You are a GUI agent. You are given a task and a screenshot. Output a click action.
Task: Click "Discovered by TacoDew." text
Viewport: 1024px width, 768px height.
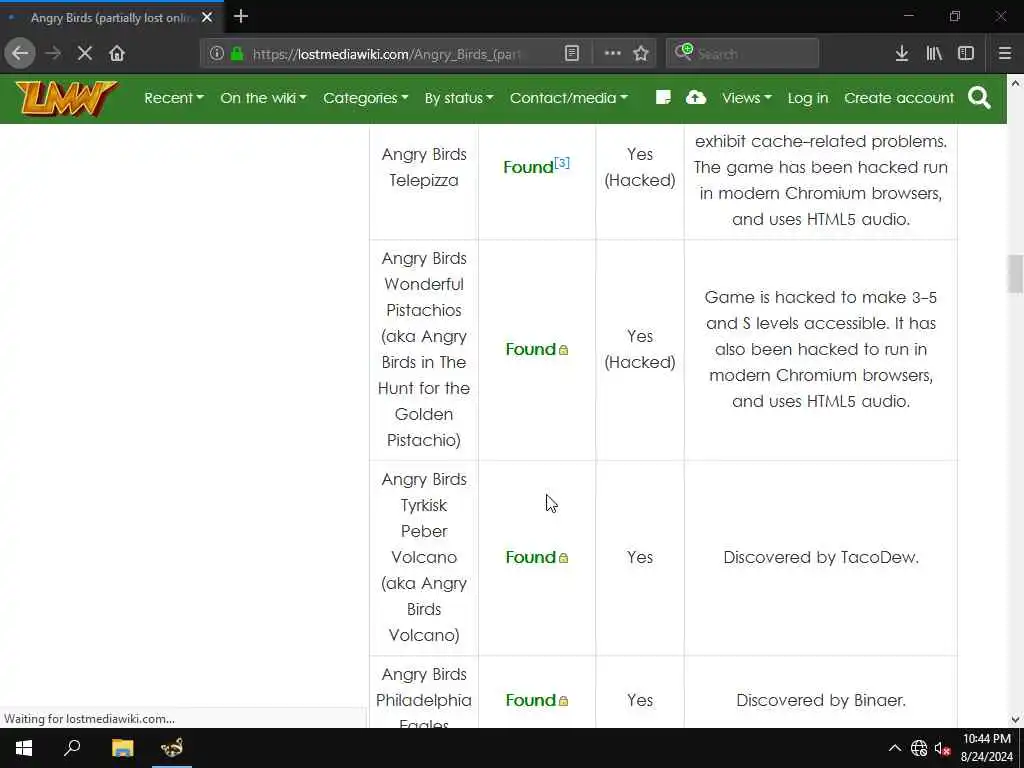[x=821, y=557]
